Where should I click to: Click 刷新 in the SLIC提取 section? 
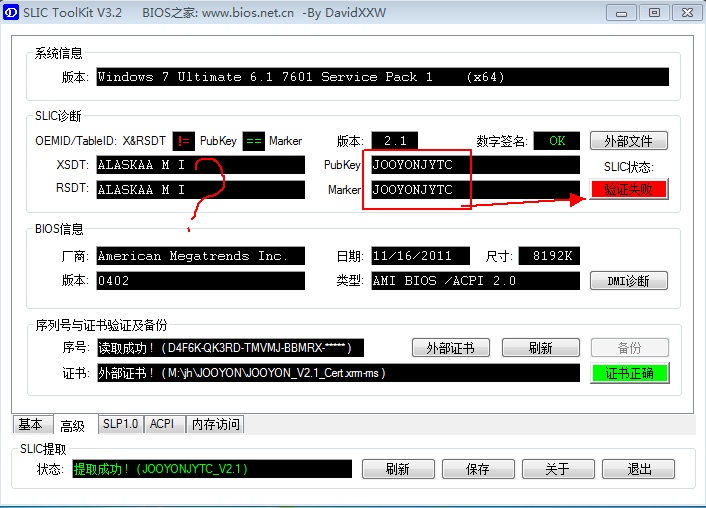point(397,469)
